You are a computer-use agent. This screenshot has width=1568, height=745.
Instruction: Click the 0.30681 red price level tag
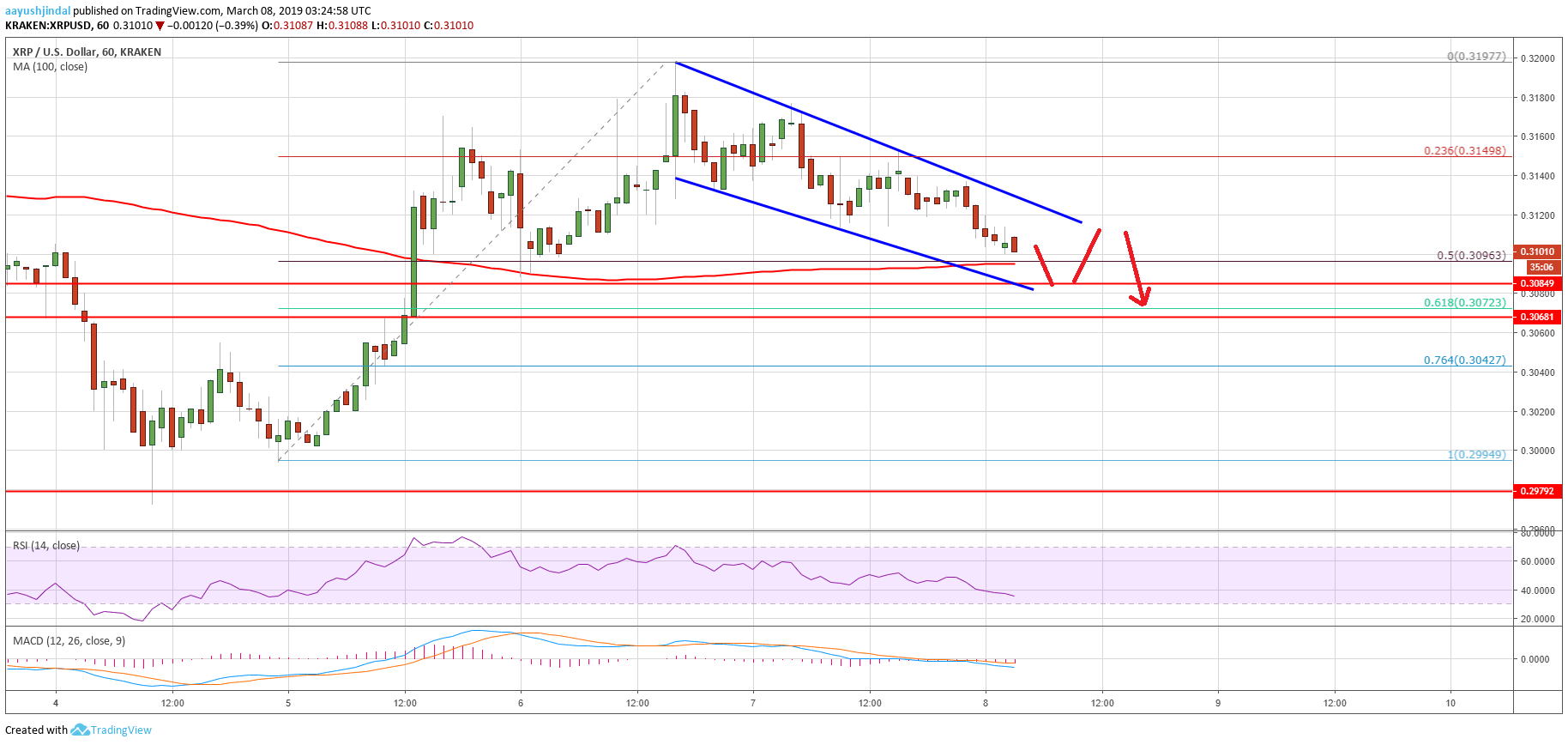(x=1537, y=317)
